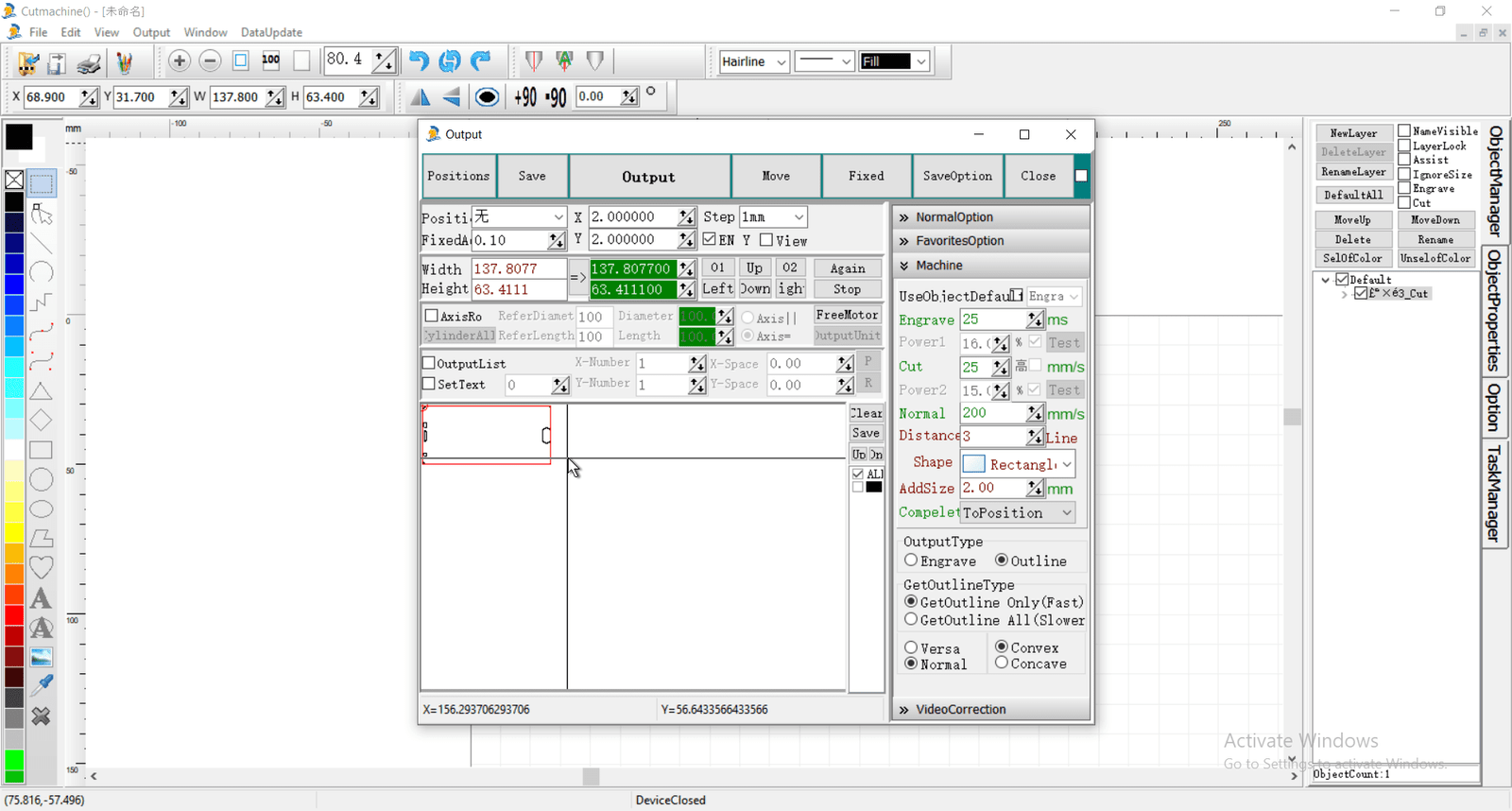Pick the eyedropper tool
This screenshot has height=811, width=1512.
pyautogui.click(x=41, y=686)
